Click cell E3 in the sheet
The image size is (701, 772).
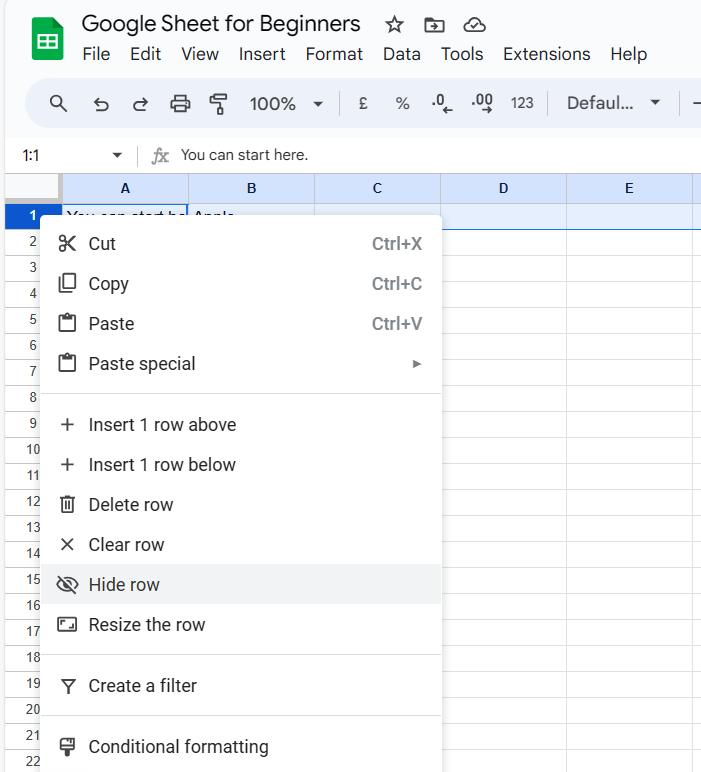(630, 268)
